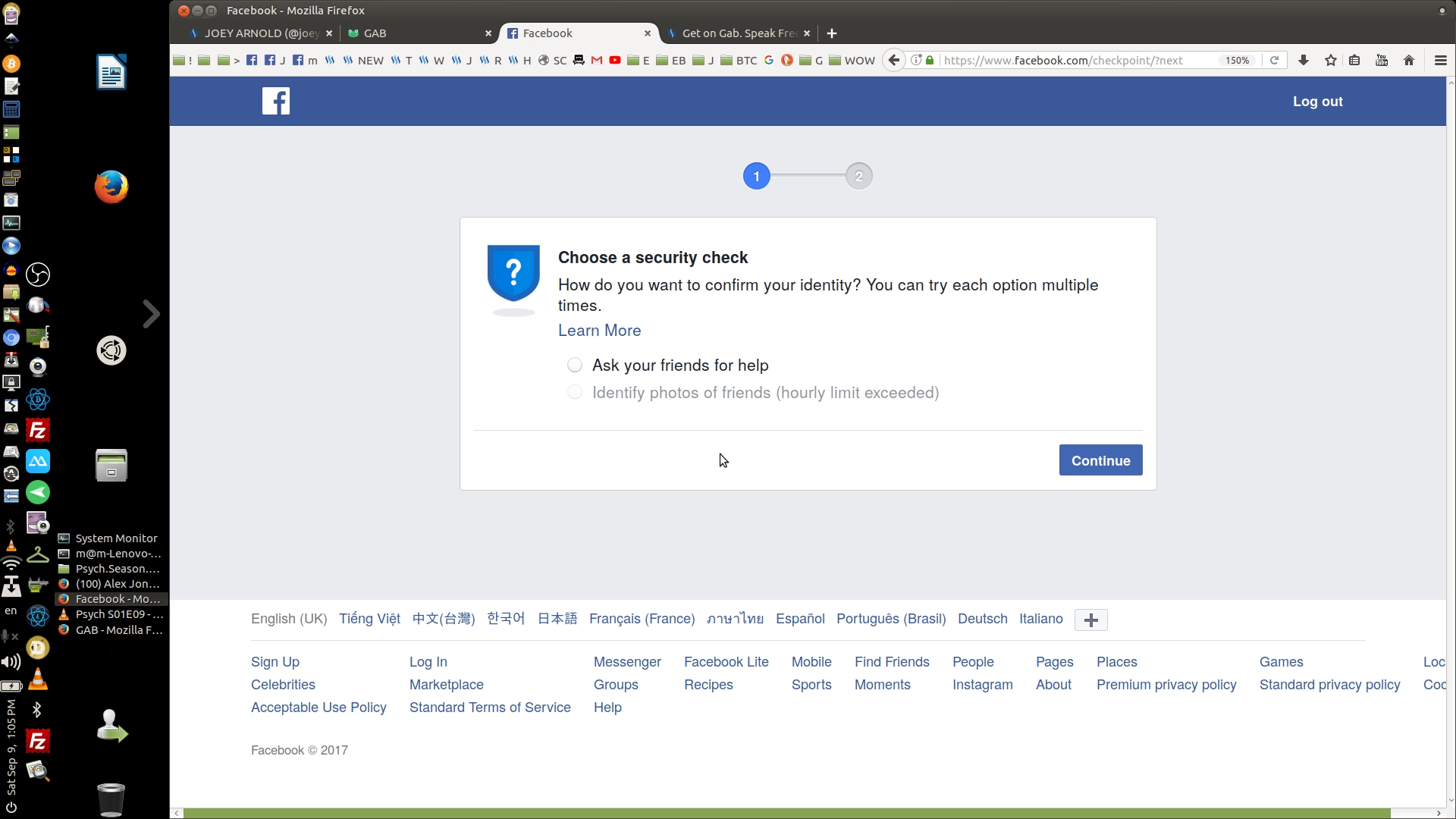The image size is (1456, 819).
Task: Reload the page with refresh icon
Action: pyautogui.click(x=1275, y=61)
